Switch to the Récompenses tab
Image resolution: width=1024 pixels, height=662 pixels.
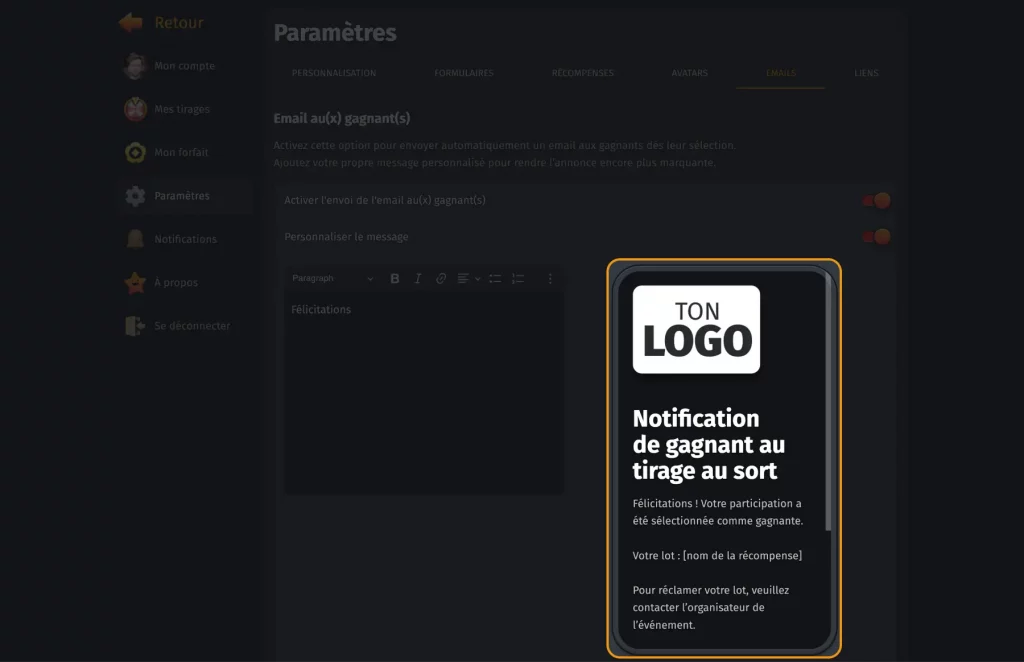582,73
